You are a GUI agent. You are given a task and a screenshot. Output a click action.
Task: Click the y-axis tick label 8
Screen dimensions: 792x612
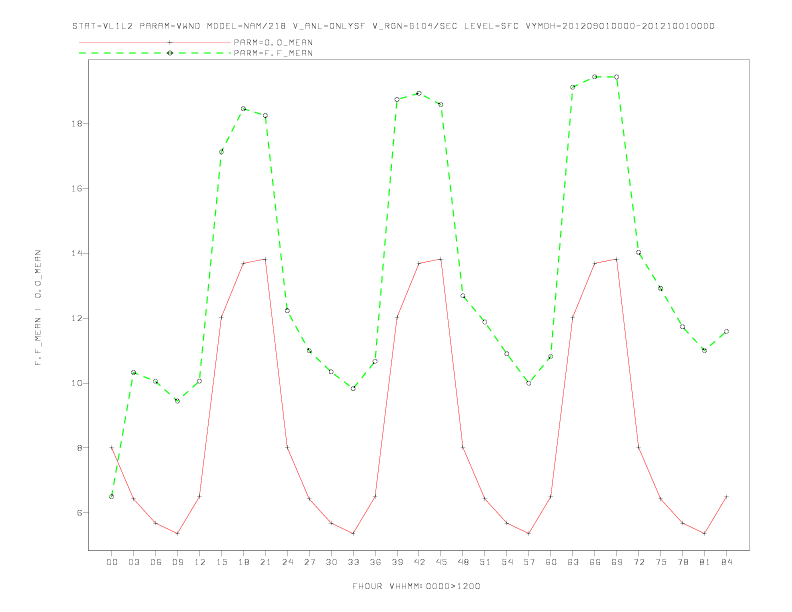(79, 448)
